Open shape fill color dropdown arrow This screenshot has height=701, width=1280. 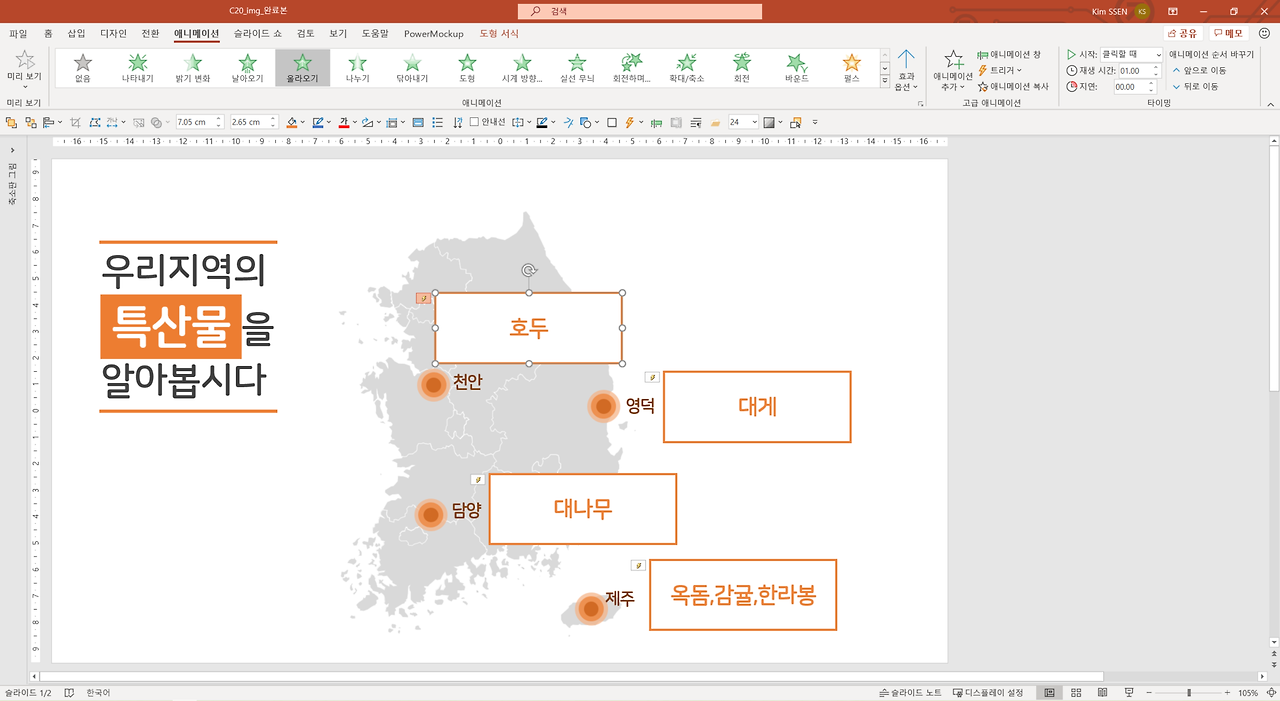pyautogui.click(x=304, y=122)
